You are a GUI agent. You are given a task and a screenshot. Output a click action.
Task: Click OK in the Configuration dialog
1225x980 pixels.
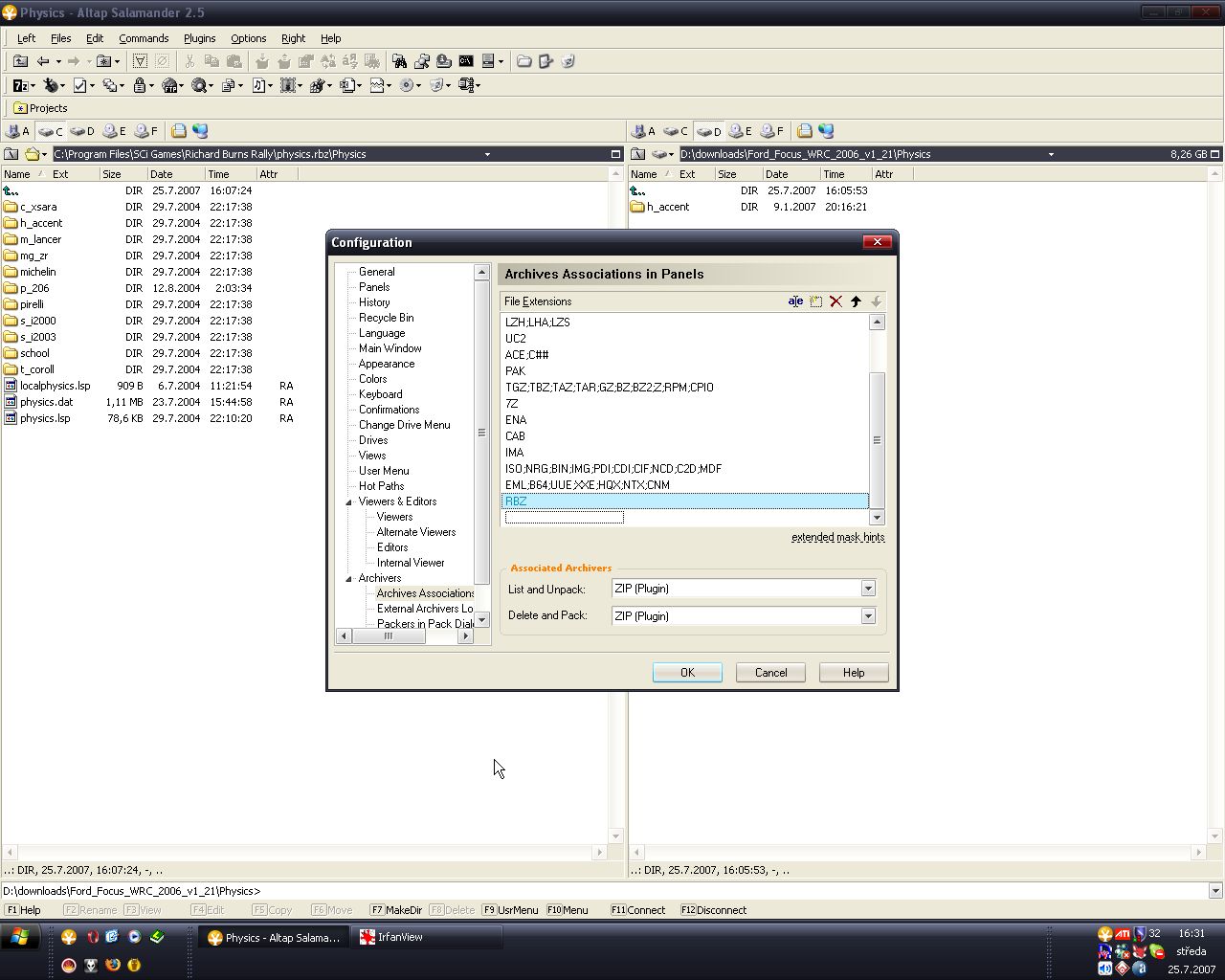[687, 673]
